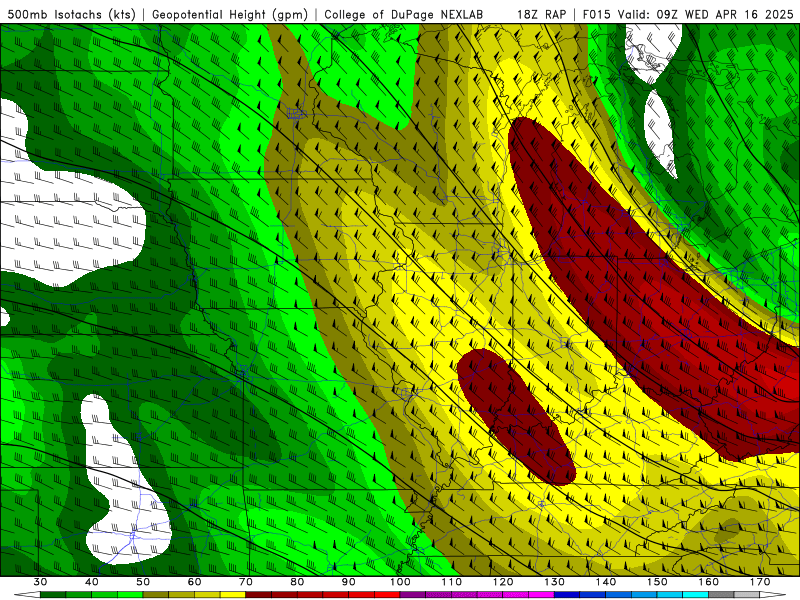Click the 'F015' forecast hour text
This screenshot has height=600, width=800.
(597, 14)
